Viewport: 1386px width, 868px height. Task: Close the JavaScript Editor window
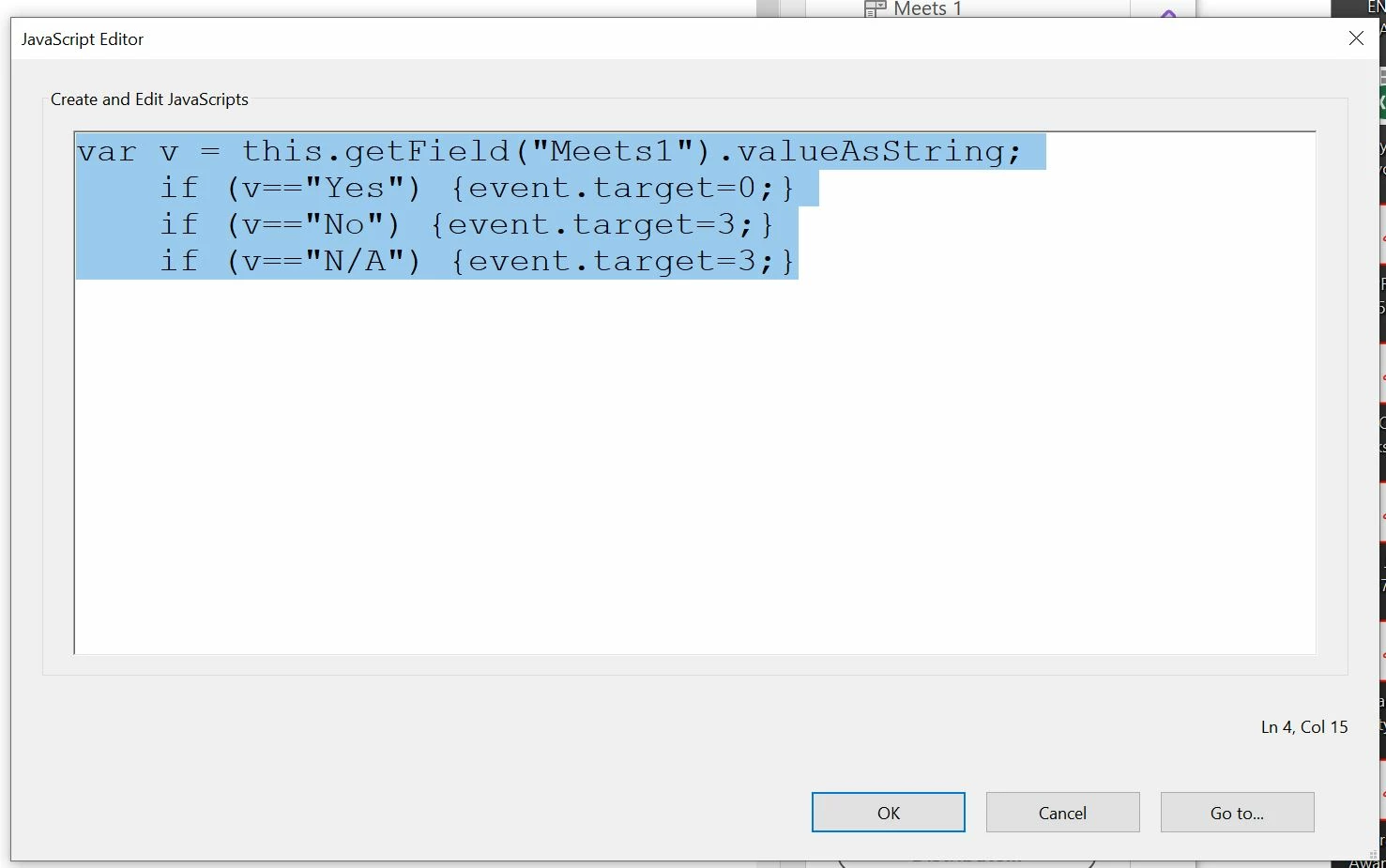click(x=1356, y=38)
